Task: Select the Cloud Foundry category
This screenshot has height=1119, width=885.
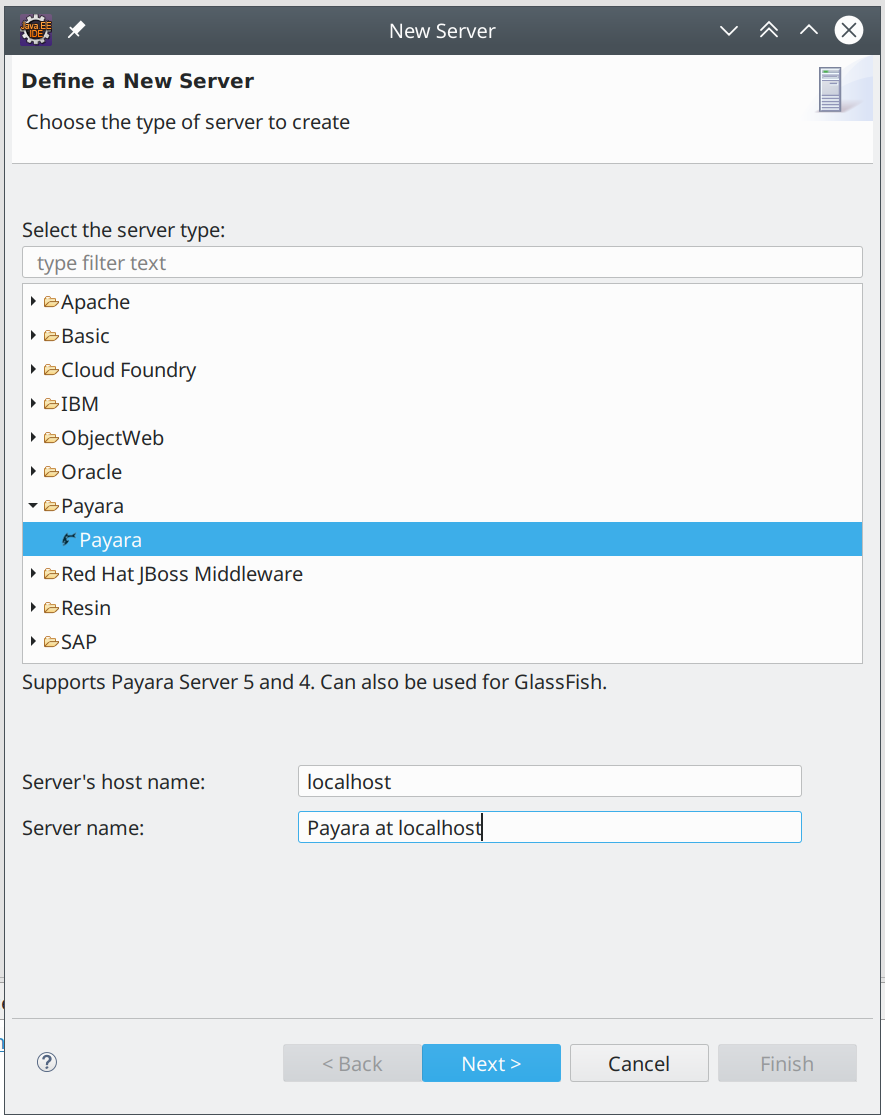Action: [128, 369]
